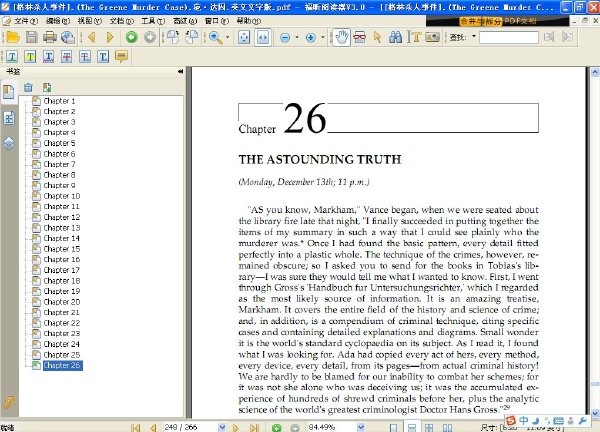The image size is (600, 432).
Task: Select the insert text markup tool
Action: [103, 57]
